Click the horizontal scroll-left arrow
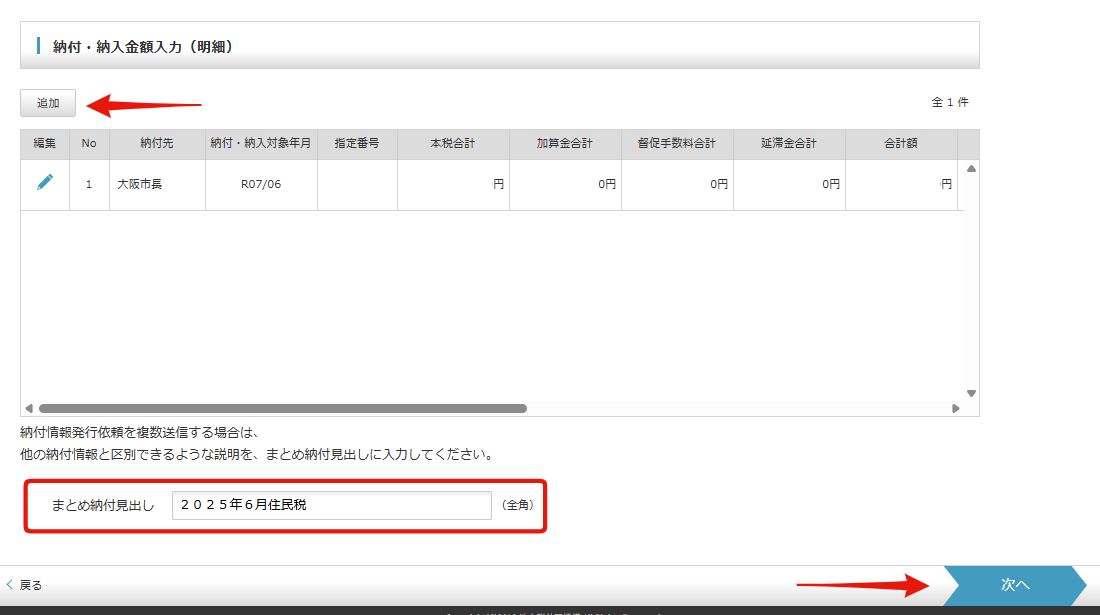The image size is (1100, 615). (29, 408)
